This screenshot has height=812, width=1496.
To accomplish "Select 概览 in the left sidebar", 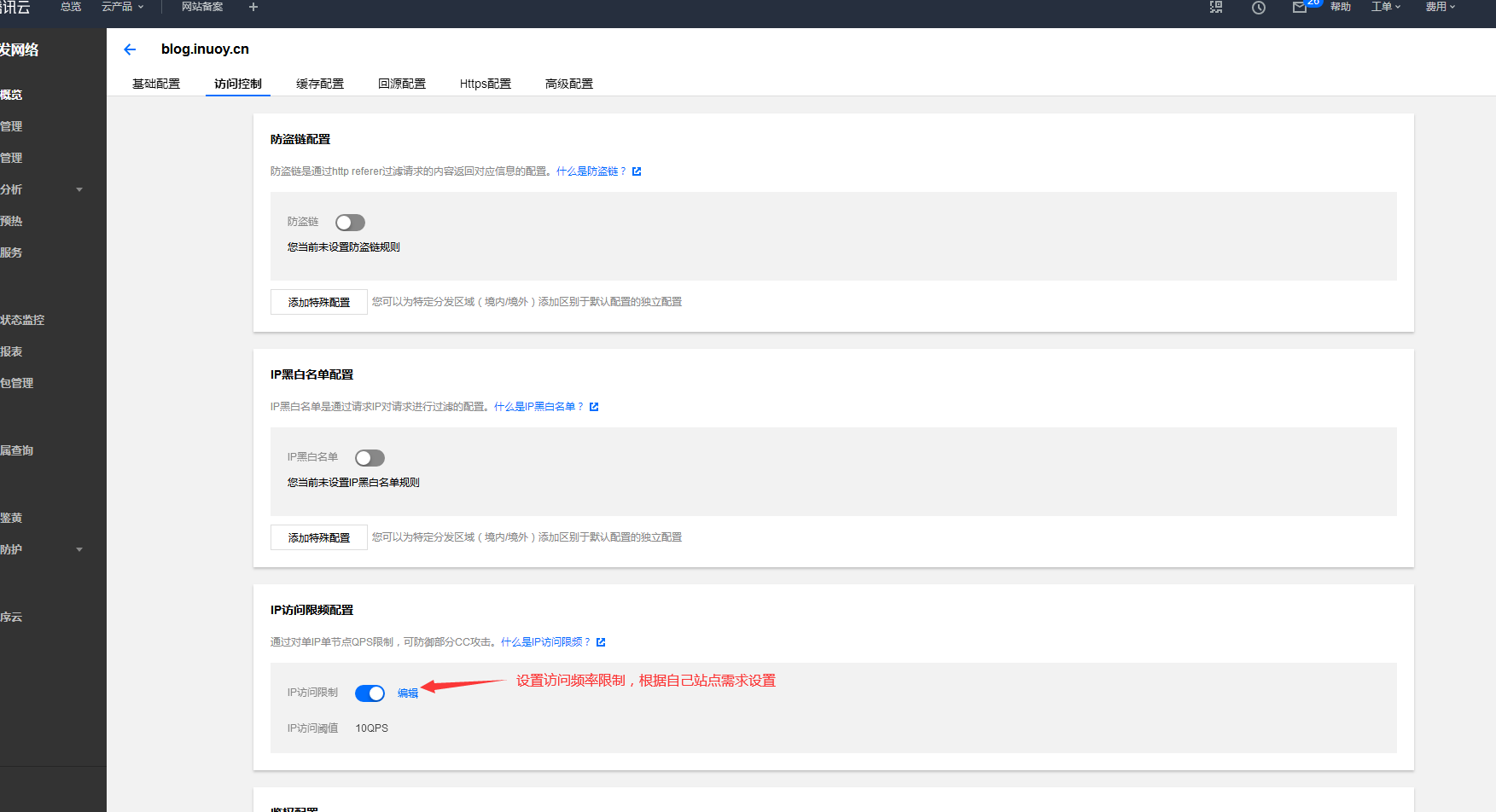I will (x=11, y=95).
